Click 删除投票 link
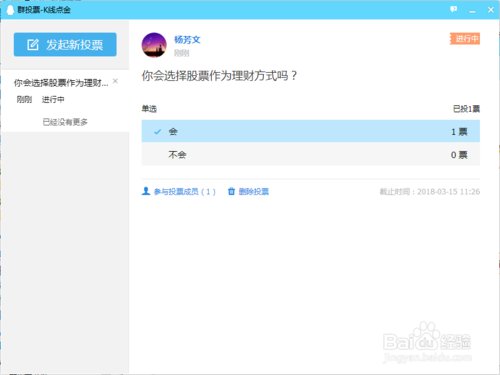This screenshot has height=375, width=500. 254,191
